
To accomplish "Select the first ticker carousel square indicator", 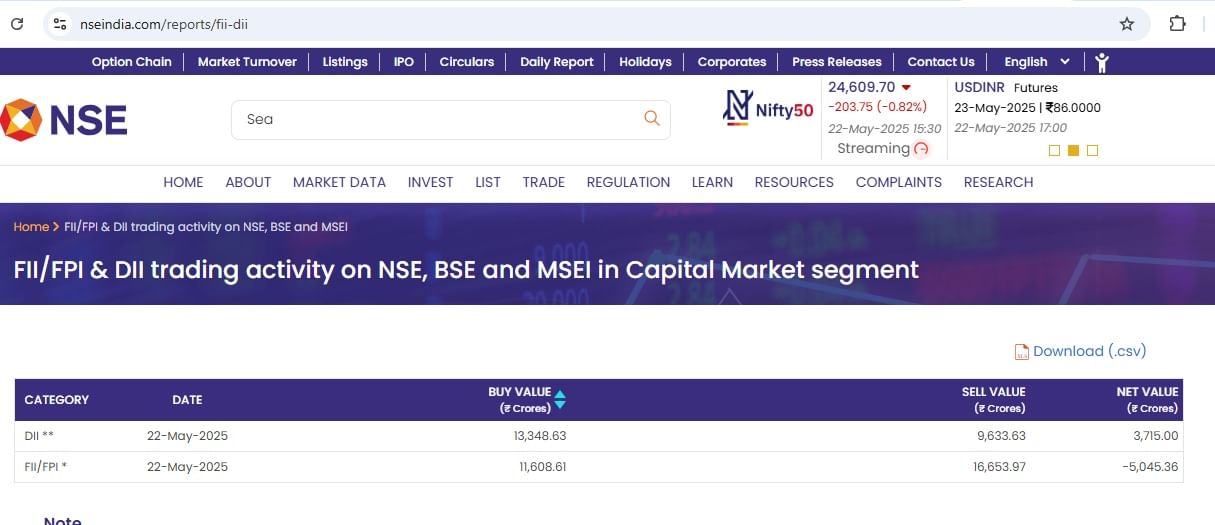I will click(x=1054, y=150).
